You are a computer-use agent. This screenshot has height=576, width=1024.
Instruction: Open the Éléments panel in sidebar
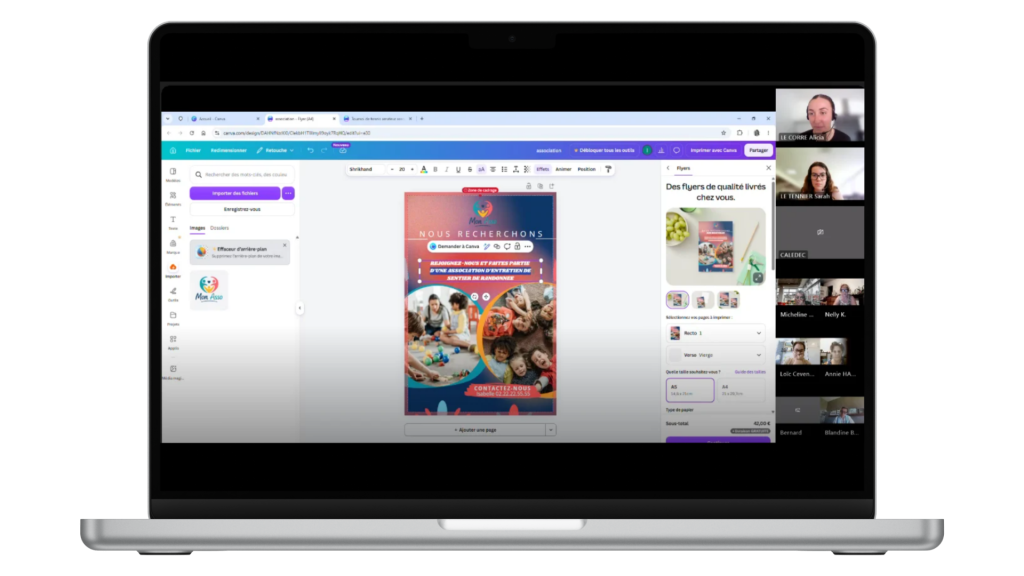point(173,198)
